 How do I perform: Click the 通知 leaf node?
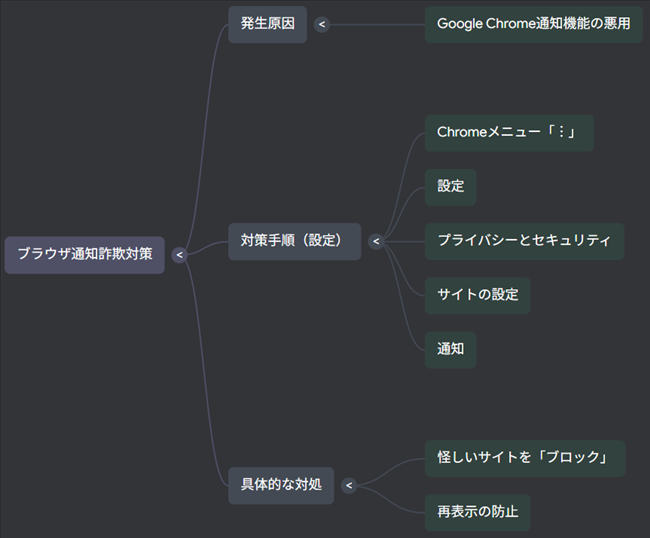coord(450,350)
